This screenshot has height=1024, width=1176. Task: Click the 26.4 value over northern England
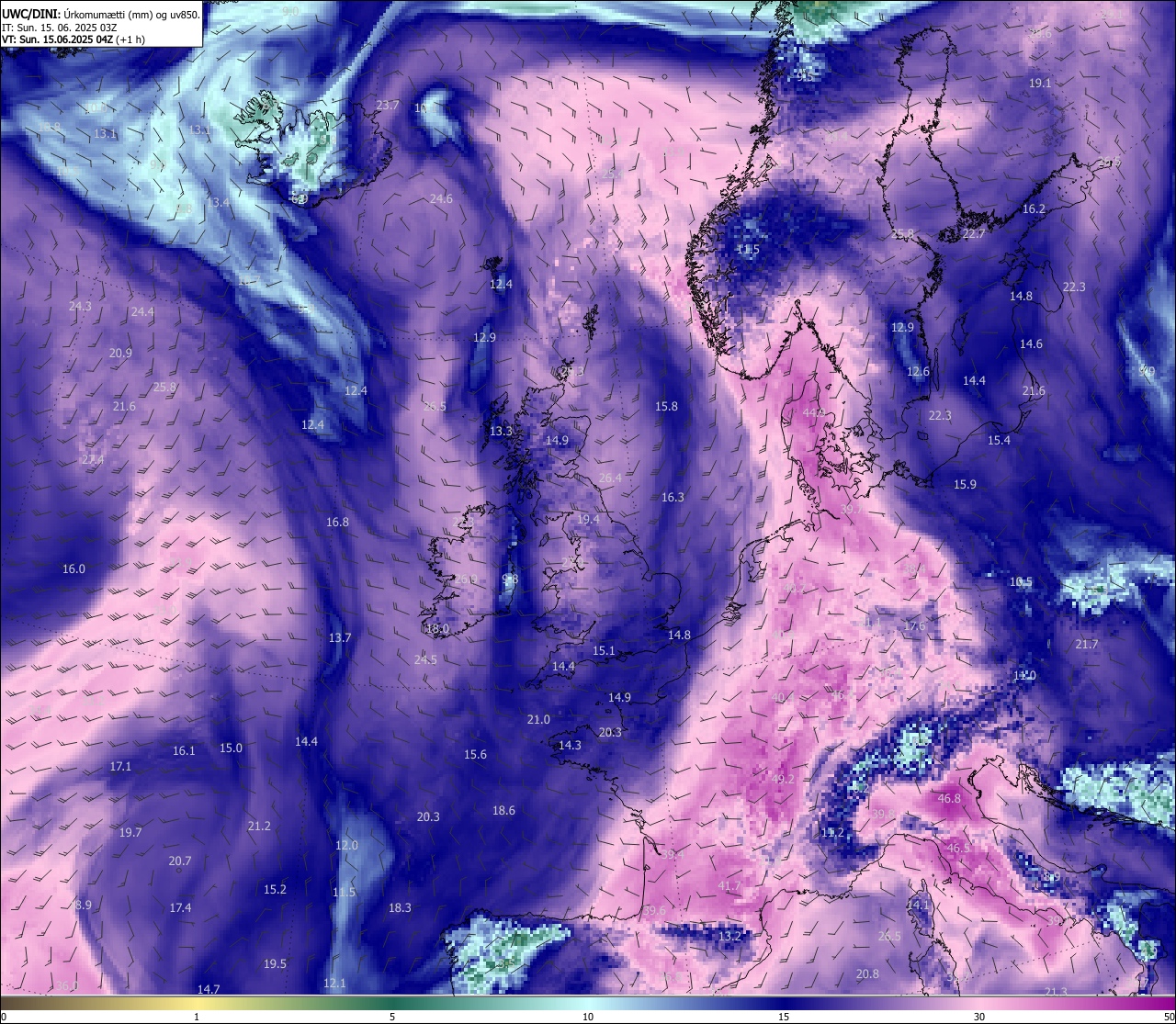coord(610,478)
